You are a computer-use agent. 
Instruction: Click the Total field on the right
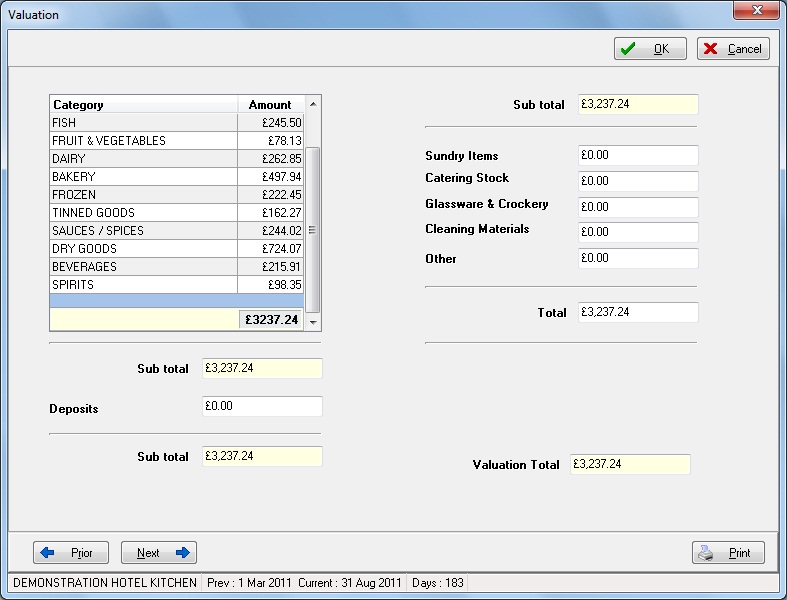(x=638, y=312)
